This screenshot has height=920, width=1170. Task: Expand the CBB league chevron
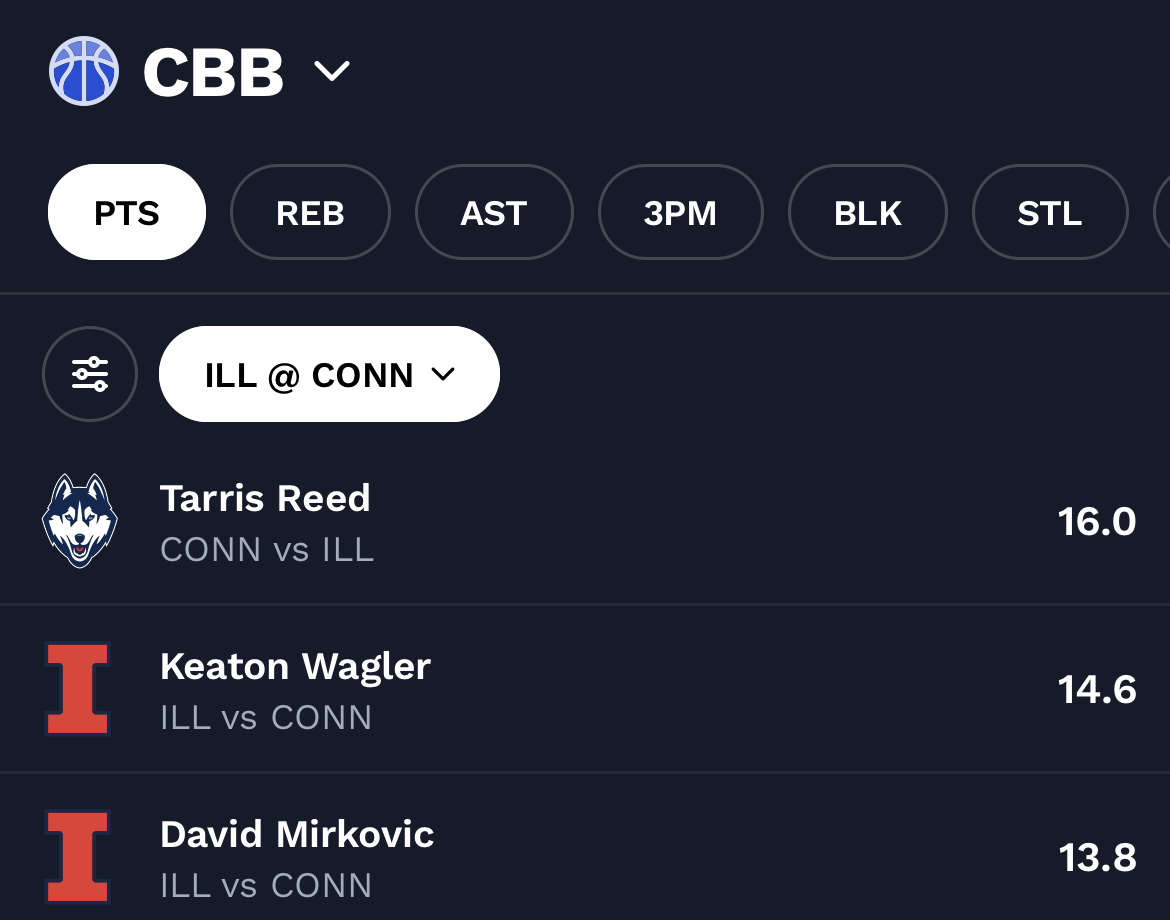pos(332,71)
